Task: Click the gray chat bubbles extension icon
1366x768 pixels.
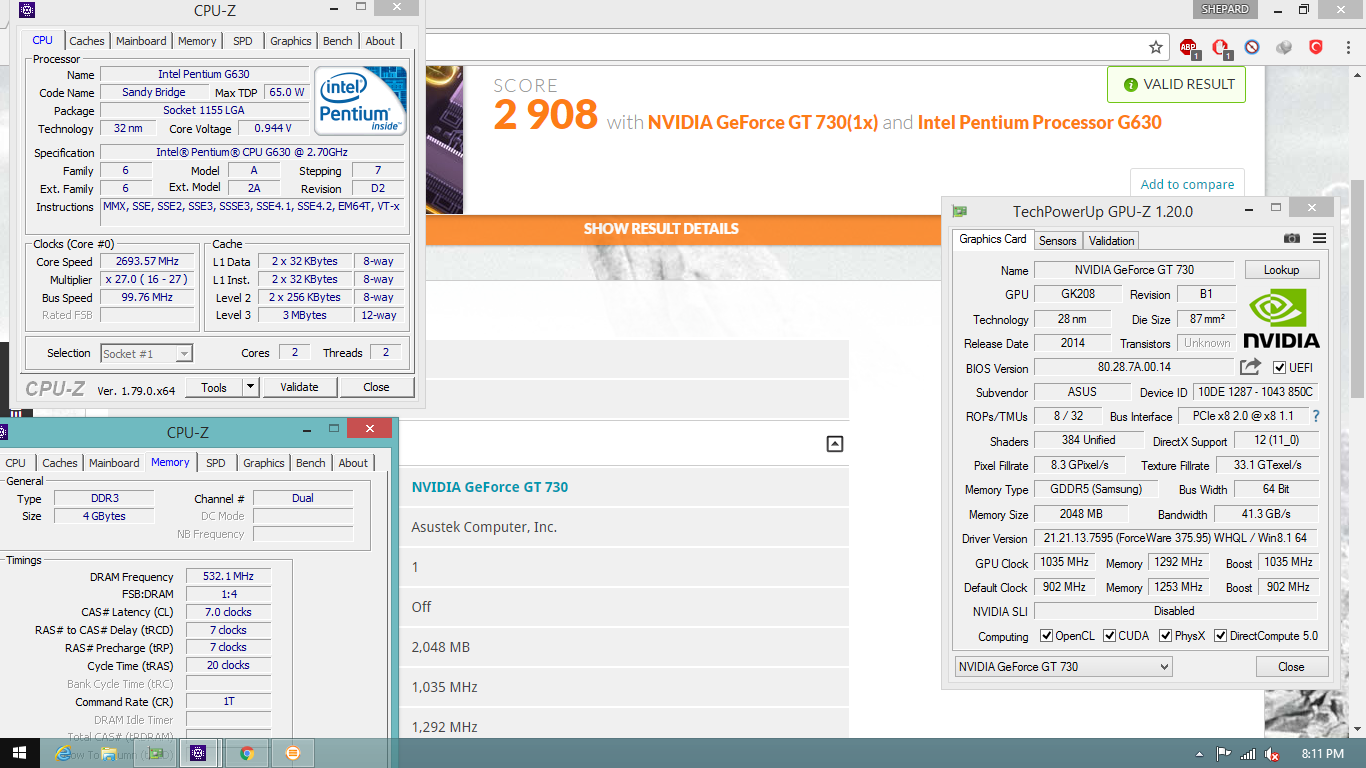Action: [x=1284, y=47]
